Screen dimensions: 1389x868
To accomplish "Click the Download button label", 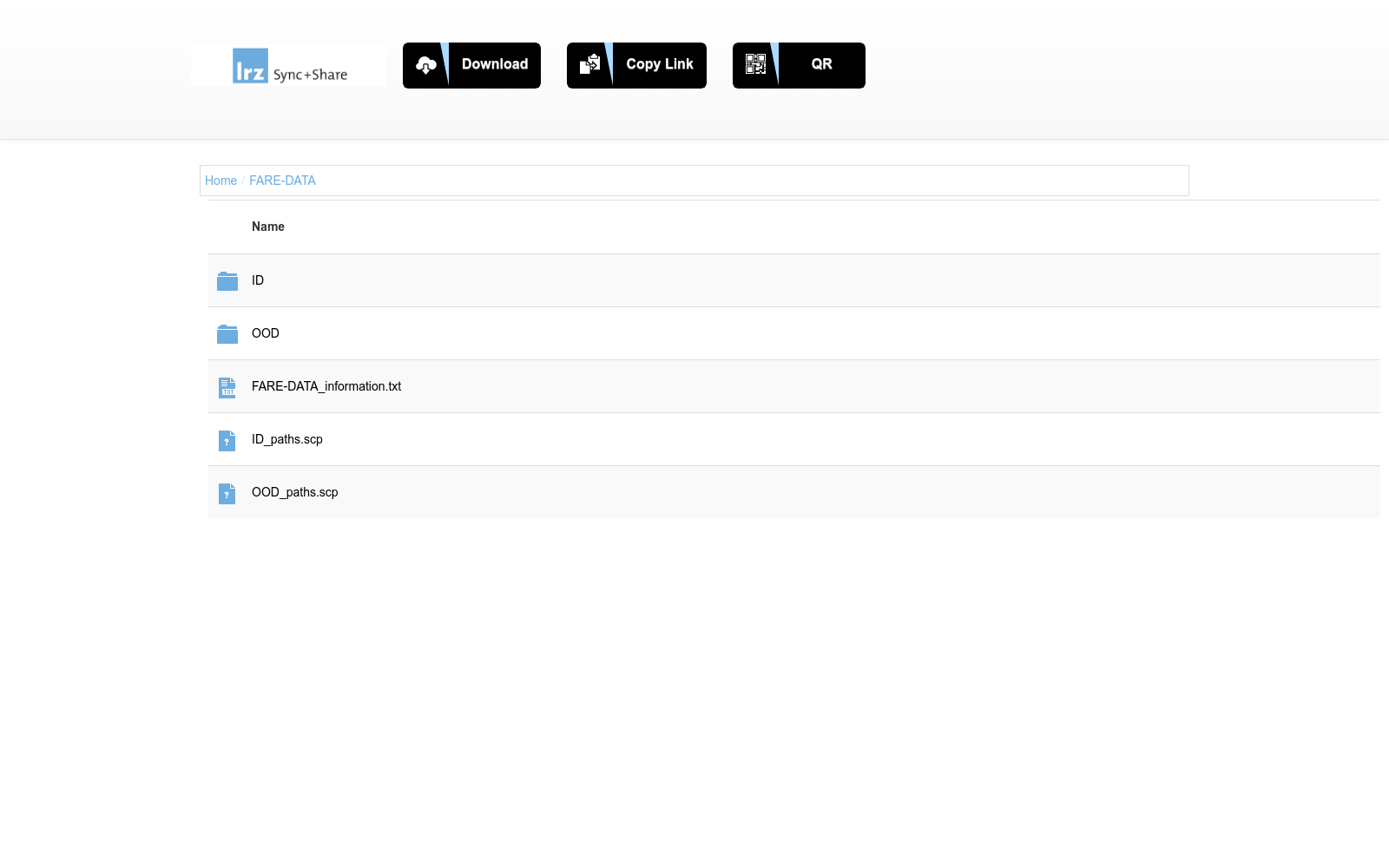I will click(495, 64).
